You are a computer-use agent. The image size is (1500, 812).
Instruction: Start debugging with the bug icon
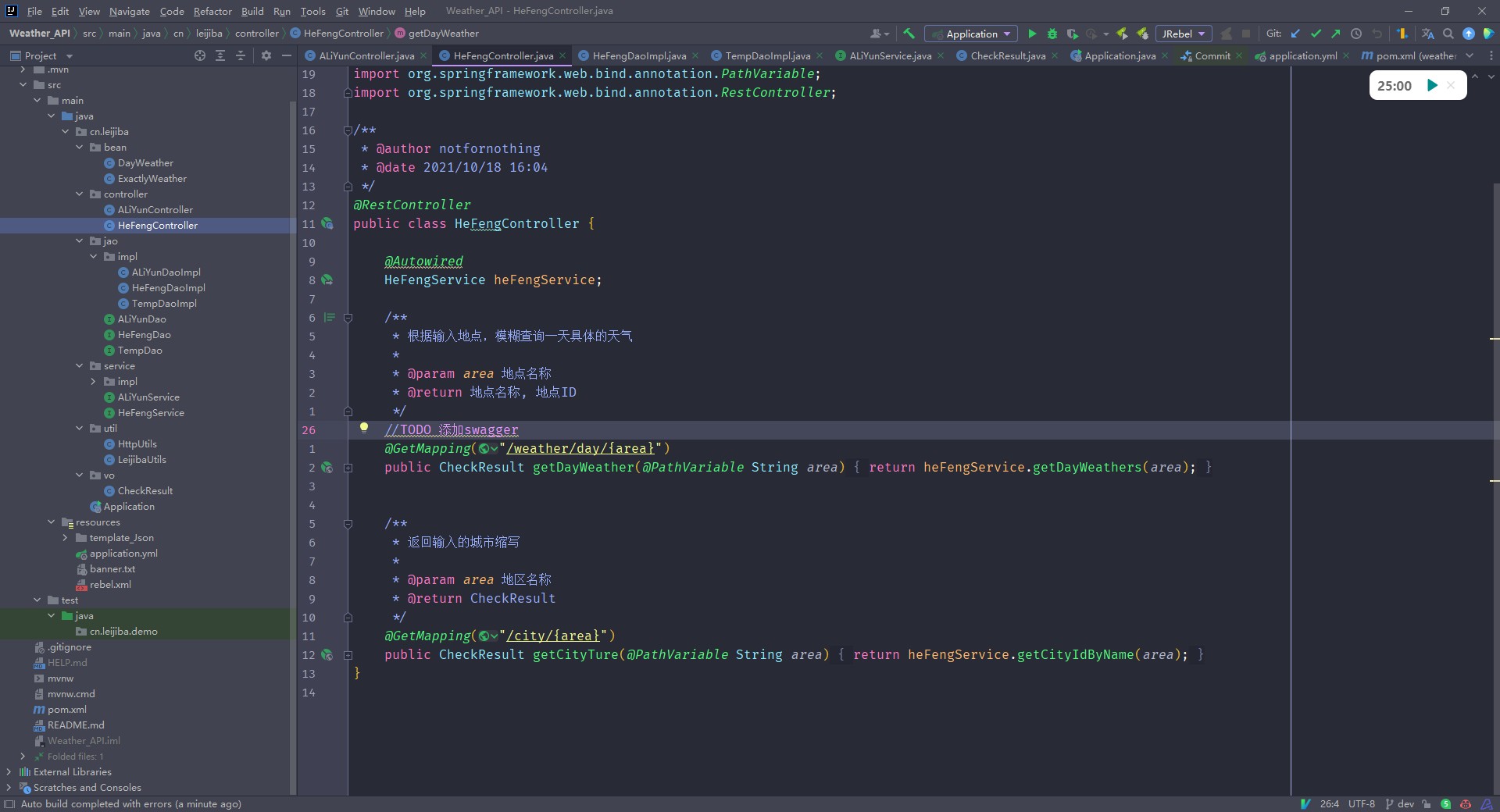point(1052,34)
